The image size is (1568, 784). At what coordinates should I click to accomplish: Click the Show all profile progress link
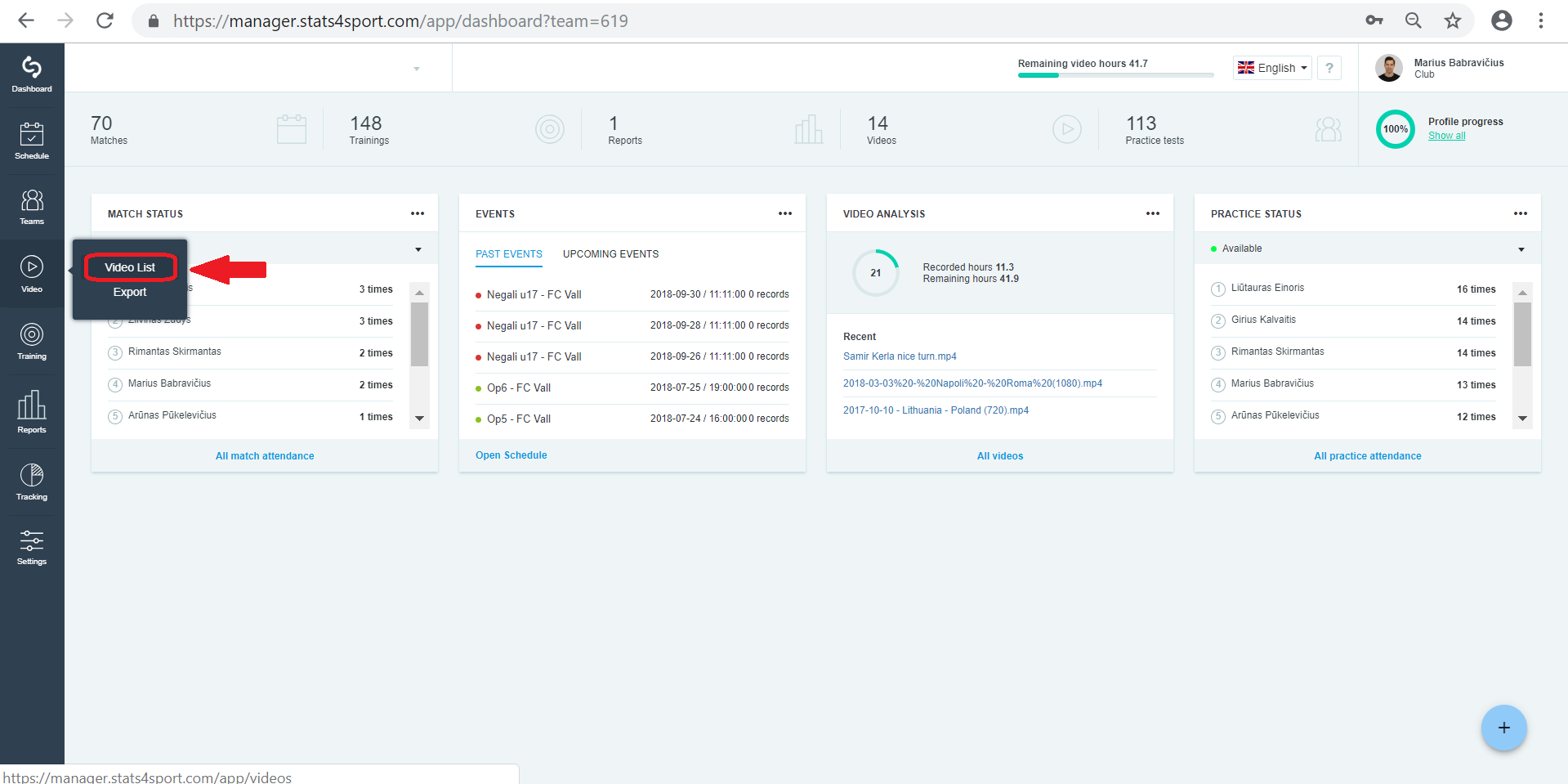coord(1446,136)
